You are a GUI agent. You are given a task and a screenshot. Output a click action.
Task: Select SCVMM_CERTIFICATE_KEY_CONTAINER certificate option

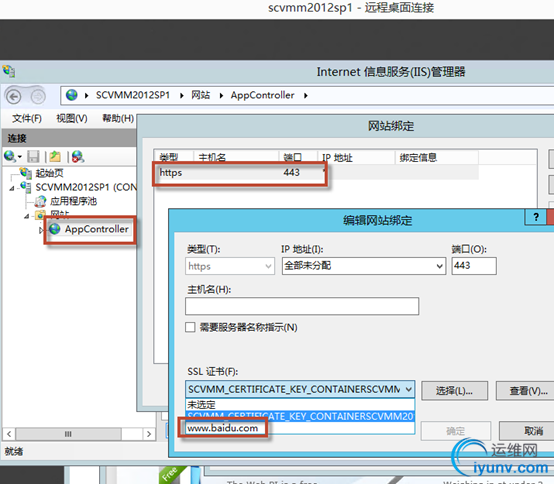point(300,416)
